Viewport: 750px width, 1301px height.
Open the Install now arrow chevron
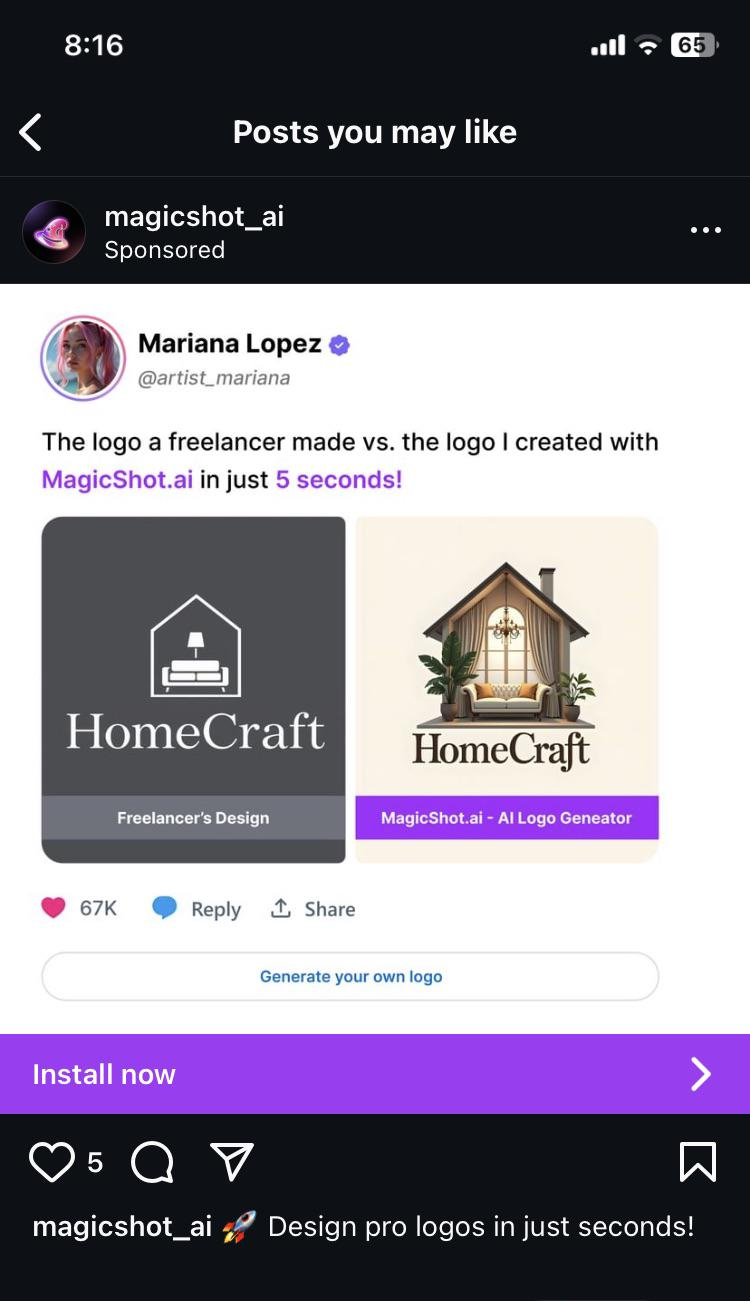[701, 1074]
